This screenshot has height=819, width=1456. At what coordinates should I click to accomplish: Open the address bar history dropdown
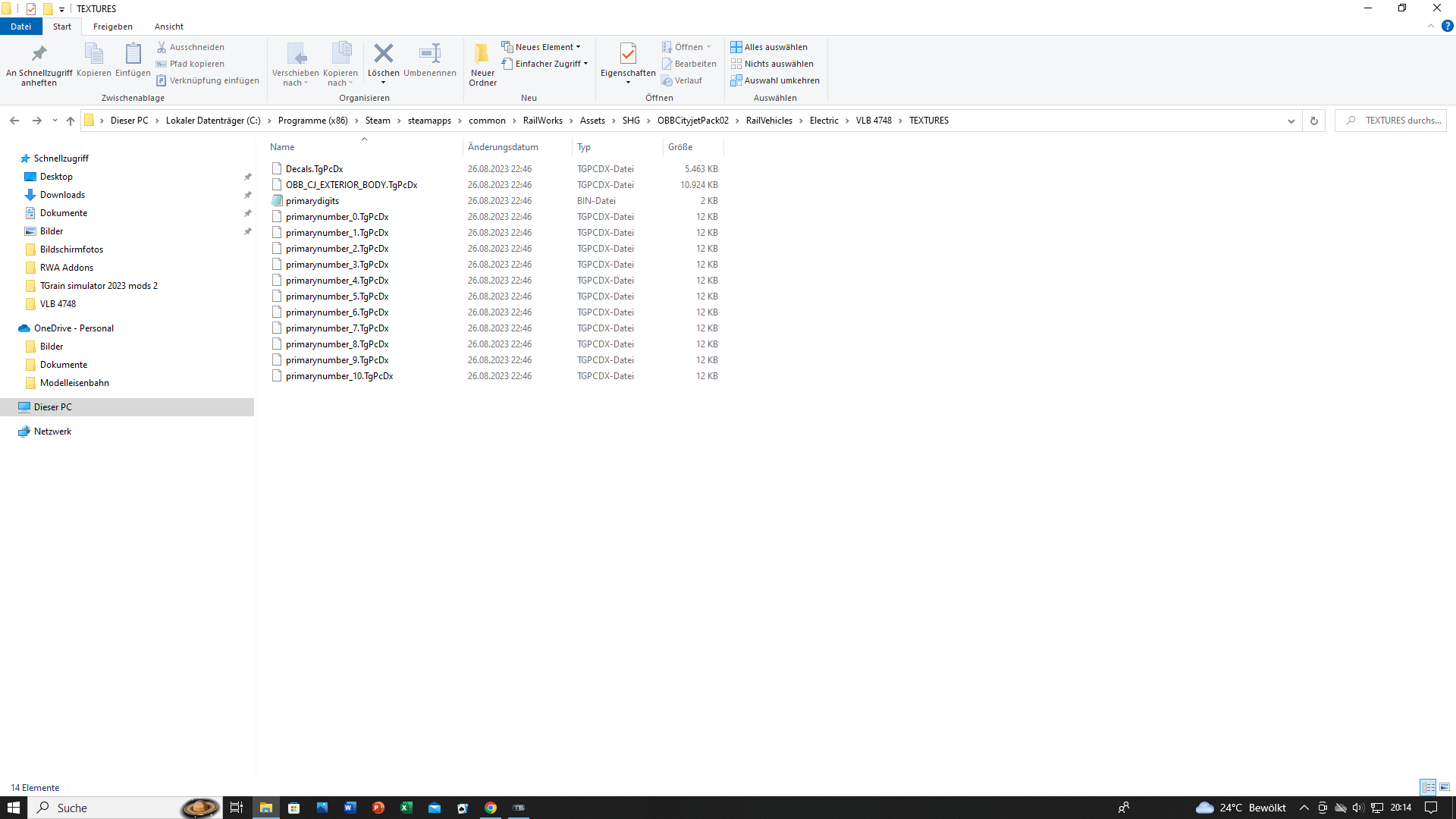click(x=1291, y=121)
